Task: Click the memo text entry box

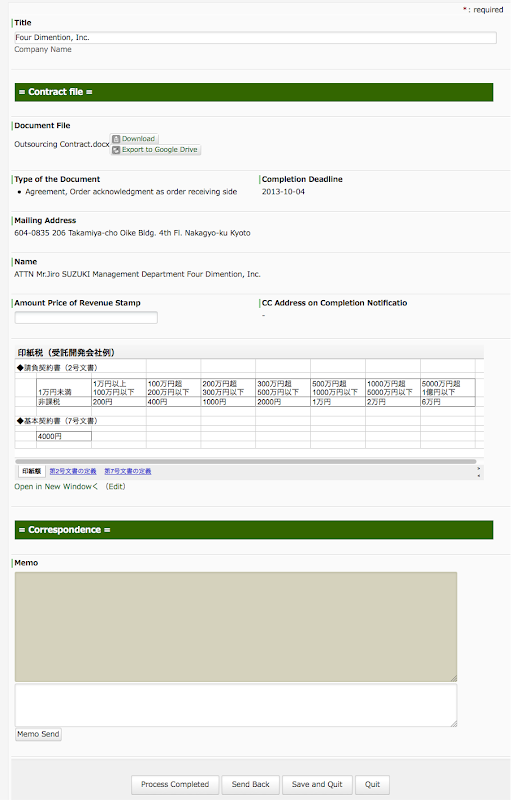Action: click(236, 705)
